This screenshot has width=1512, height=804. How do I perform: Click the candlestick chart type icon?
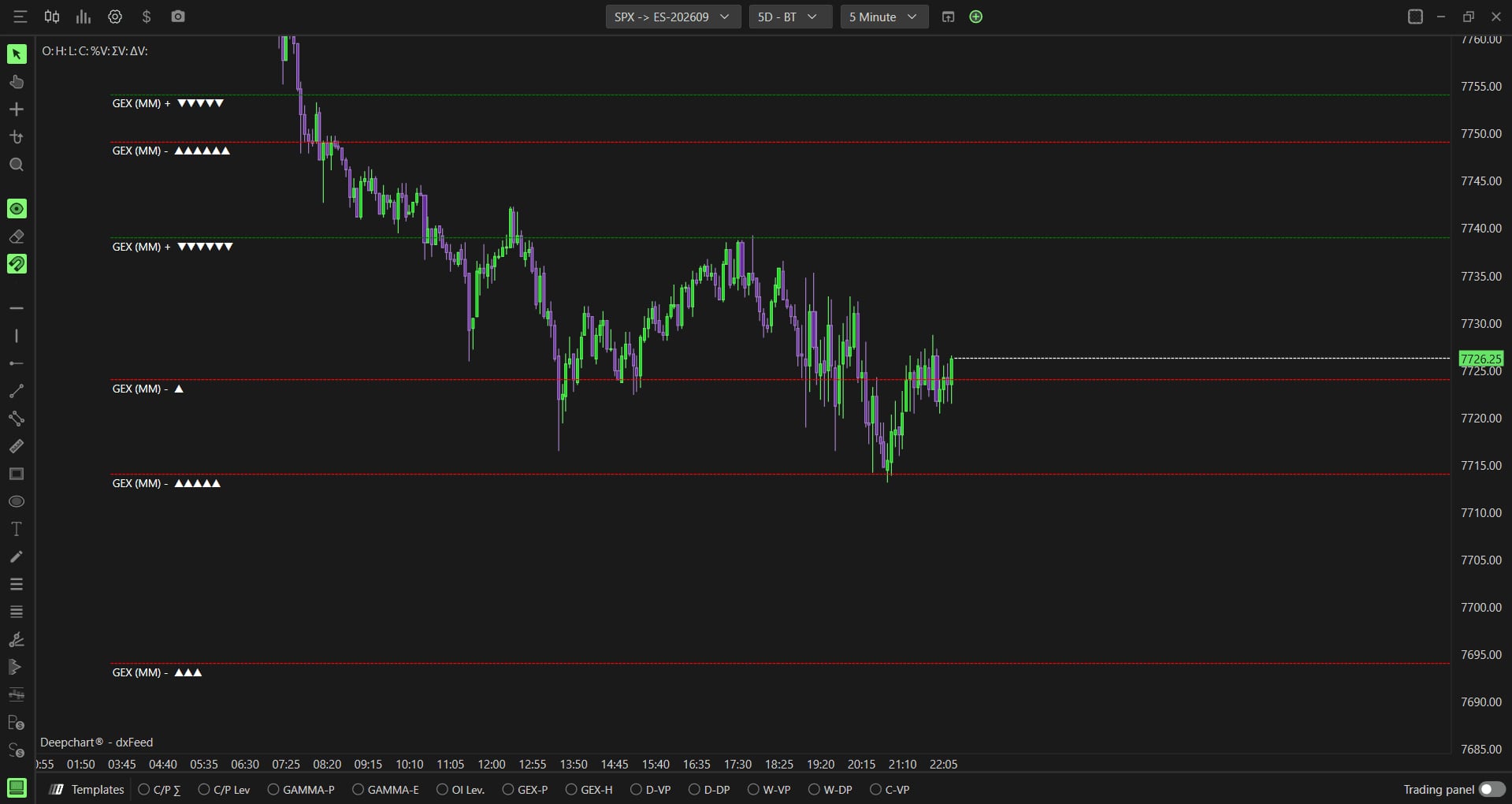click(x=52, y=17)
